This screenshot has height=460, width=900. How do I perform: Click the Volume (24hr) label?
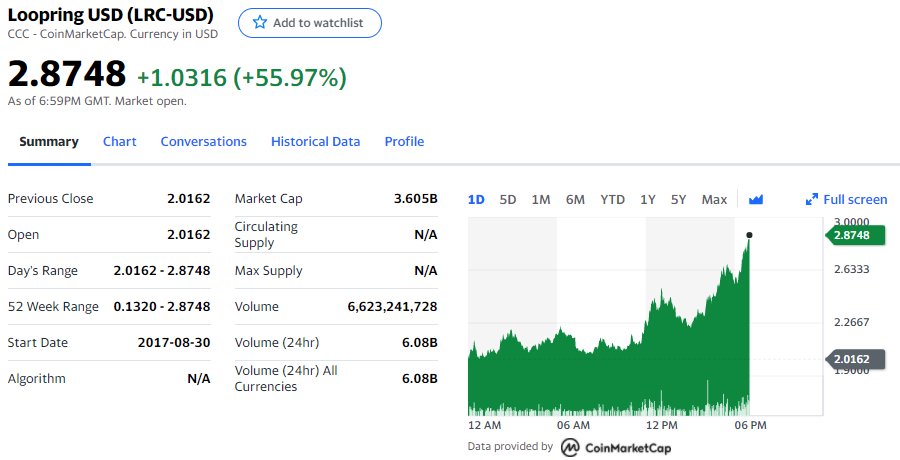tap(277, 343)
